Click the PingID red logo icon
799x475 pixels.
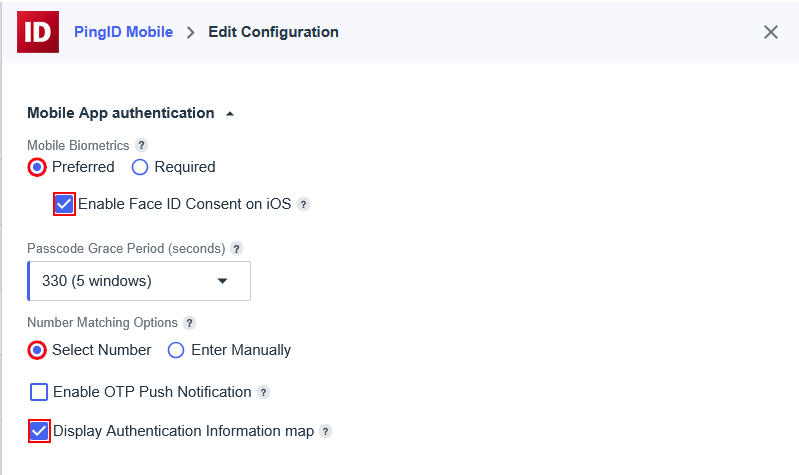click(38, 32)
